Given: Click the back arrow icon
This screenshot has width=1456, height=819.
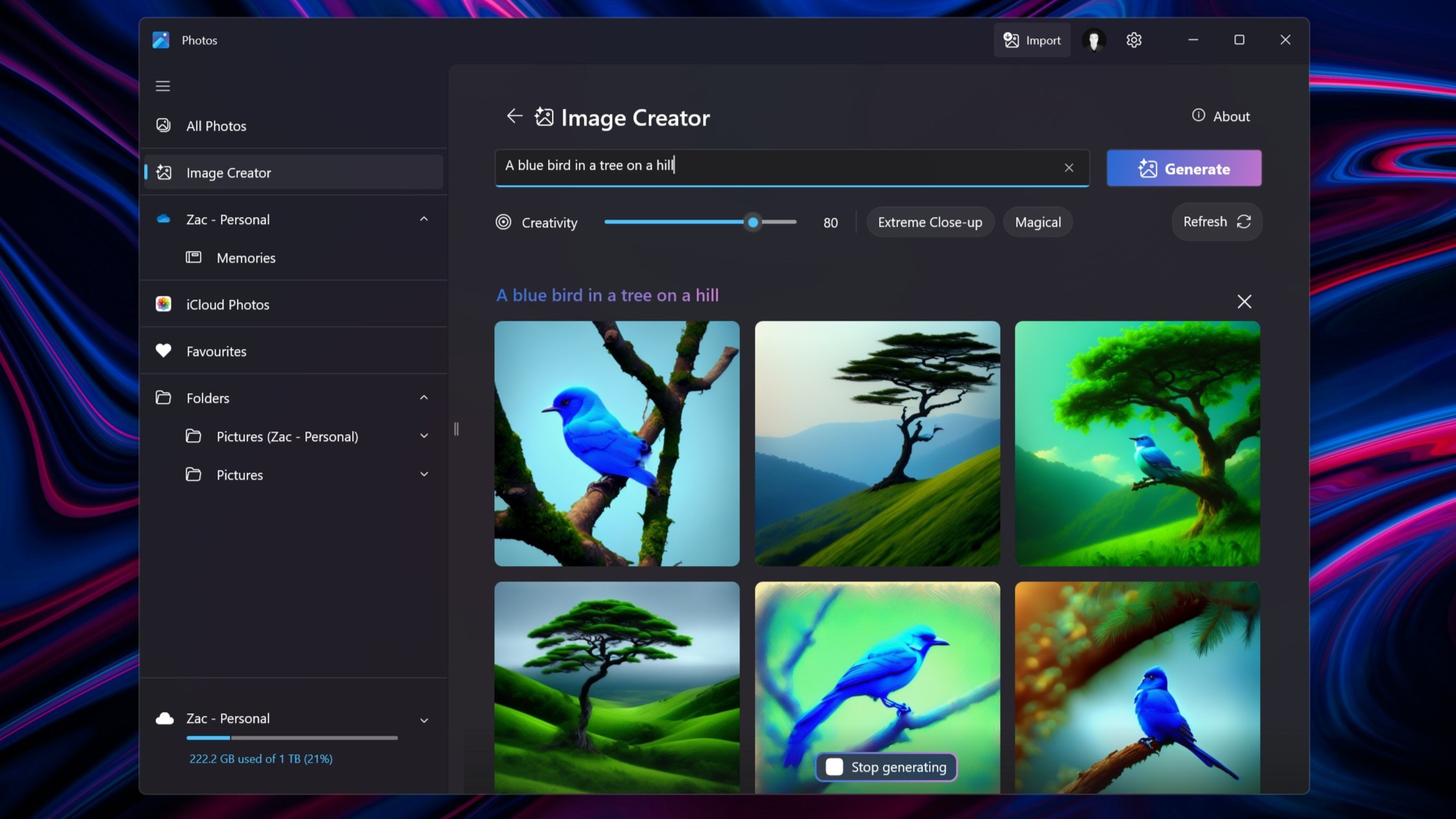Looking at the screenshot, I should pos(513,116).
